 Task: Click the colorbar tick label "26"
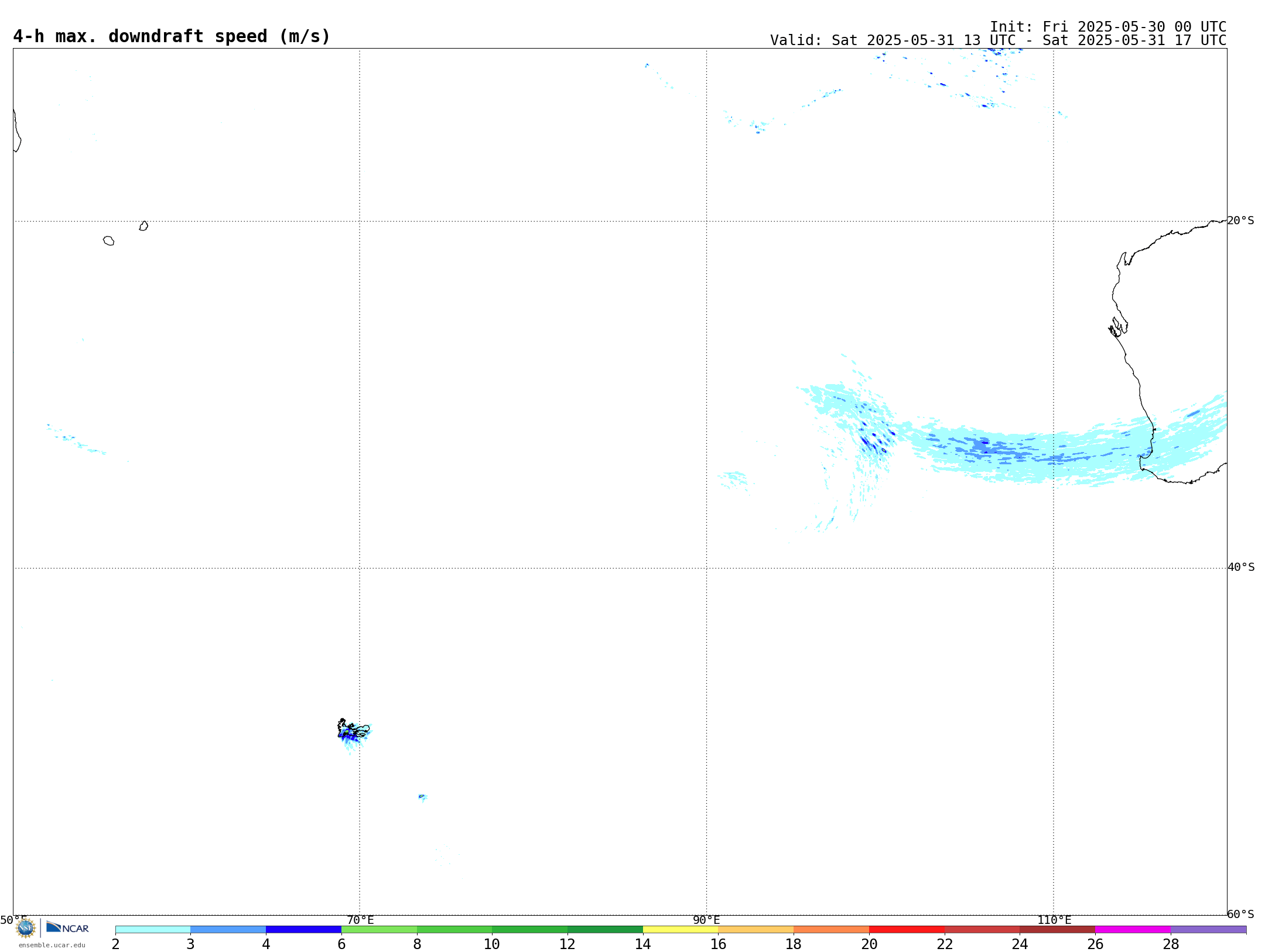click(x=1095, y=944)
